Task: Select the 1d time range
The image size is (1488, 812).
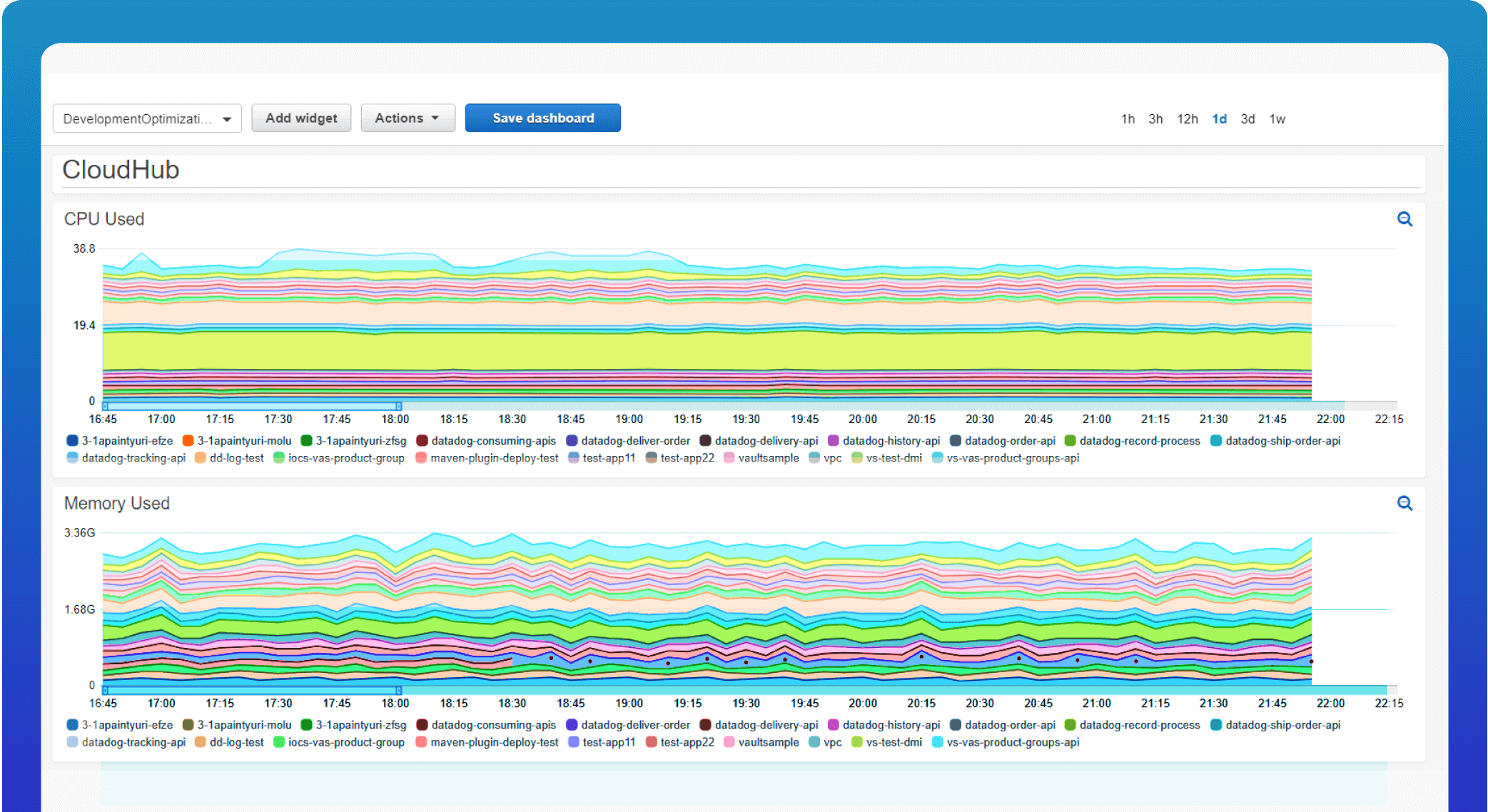Action: (1219, 119)
